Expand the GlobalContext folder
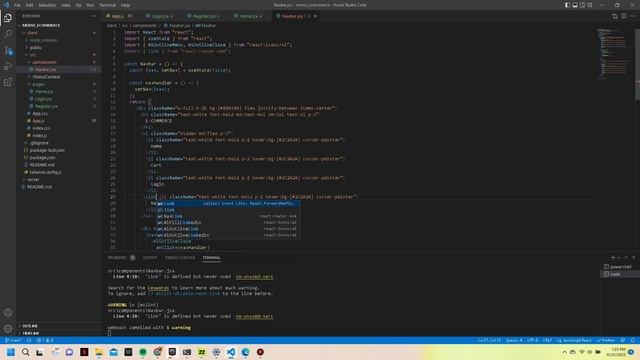Screen dimensions: 640x360 click(46, 77)
